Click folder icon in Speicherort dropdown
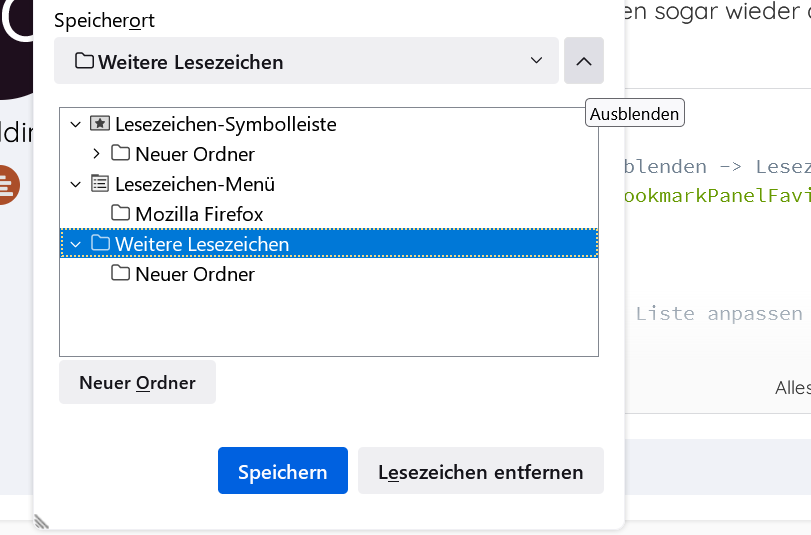This screenshot has height=535, width=811. pos(84,62)
